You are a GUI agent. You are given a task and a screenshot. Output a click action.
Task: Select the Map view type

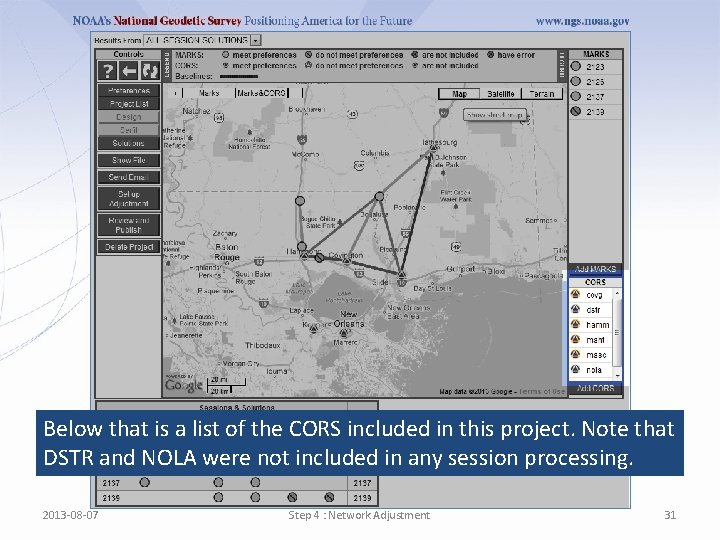[x=459, y=94]
